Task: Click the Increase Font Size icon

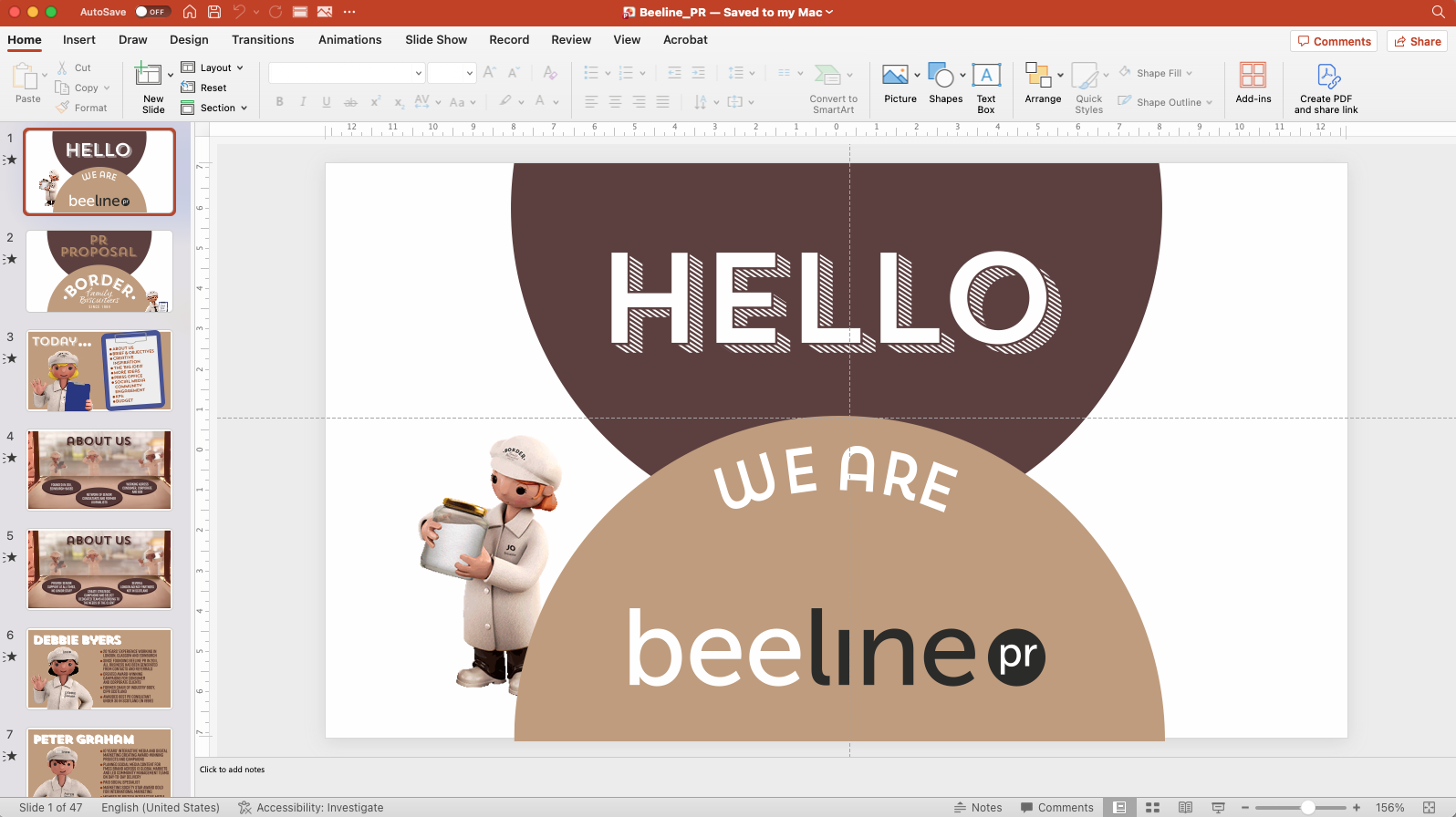Action: tap(490, 73)
